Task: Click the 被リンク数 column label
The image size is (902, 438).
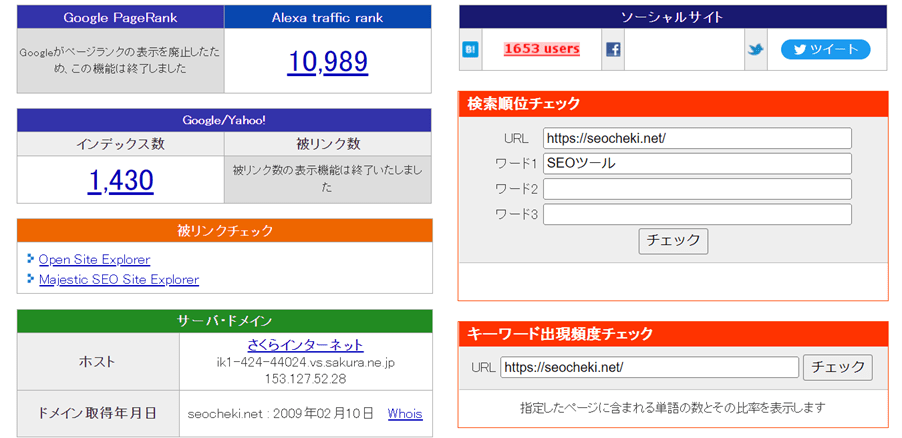Action: 328,144
